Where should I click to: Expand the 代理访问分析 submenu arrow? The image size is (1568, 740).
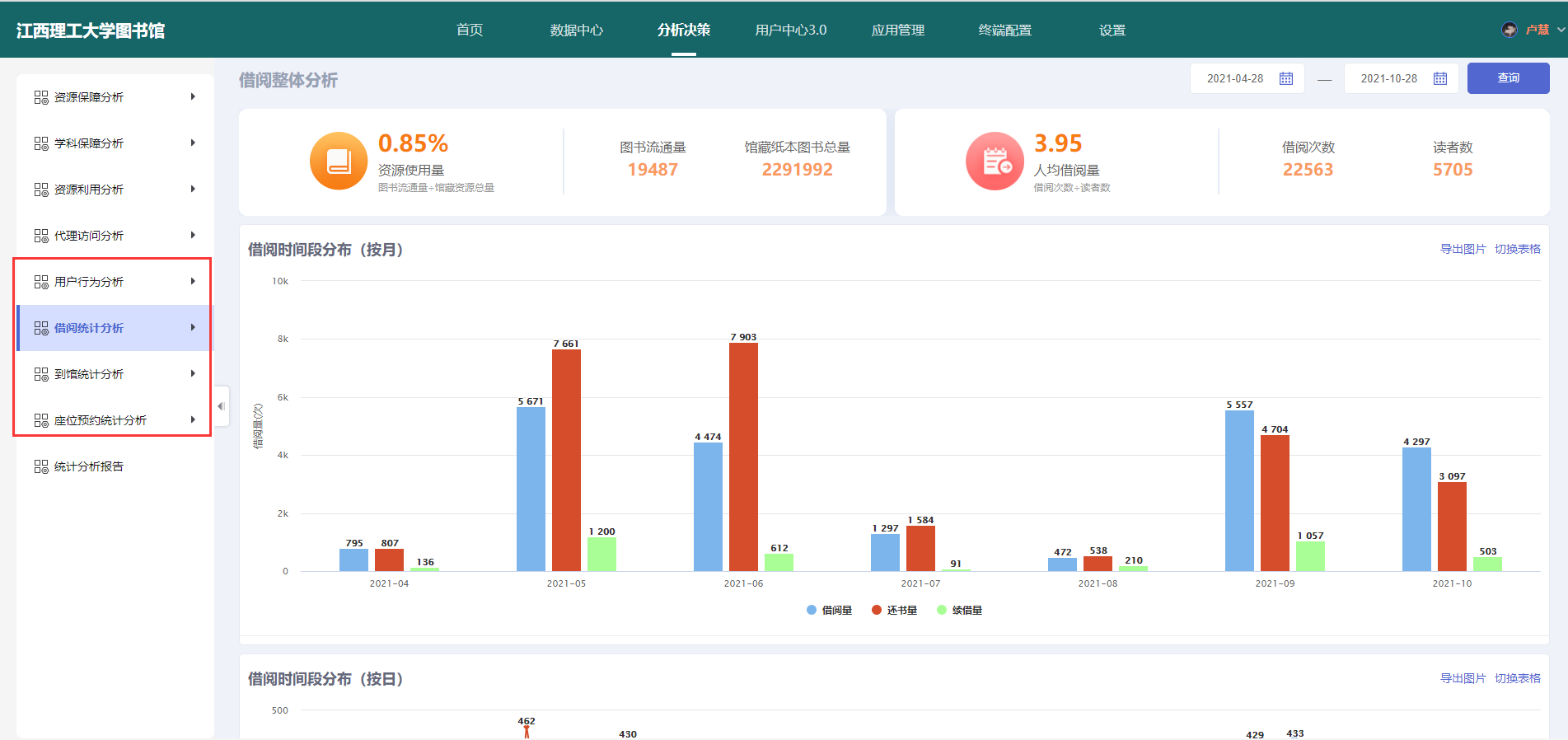point(193,235)
